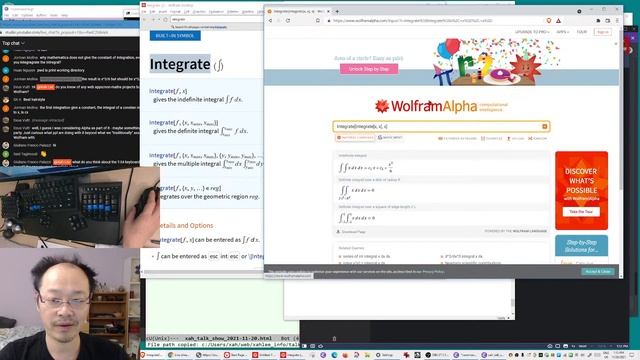This screenshot has width=640, height=360.
Task: Go back in the WolframAlpha browser window
Action: pos(270,20)
